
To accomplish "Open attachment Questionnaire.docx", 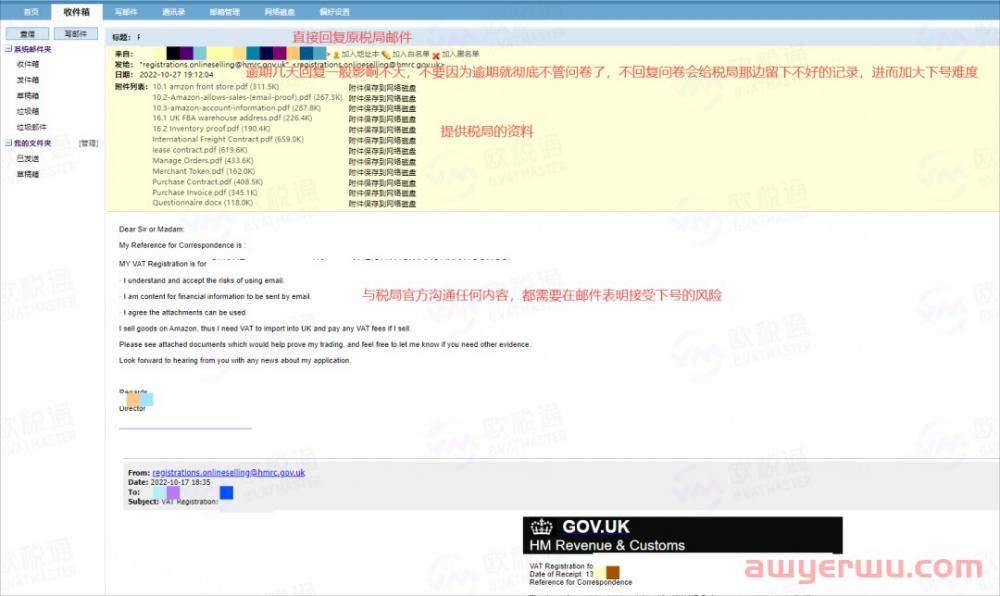I will pos(202,203).
